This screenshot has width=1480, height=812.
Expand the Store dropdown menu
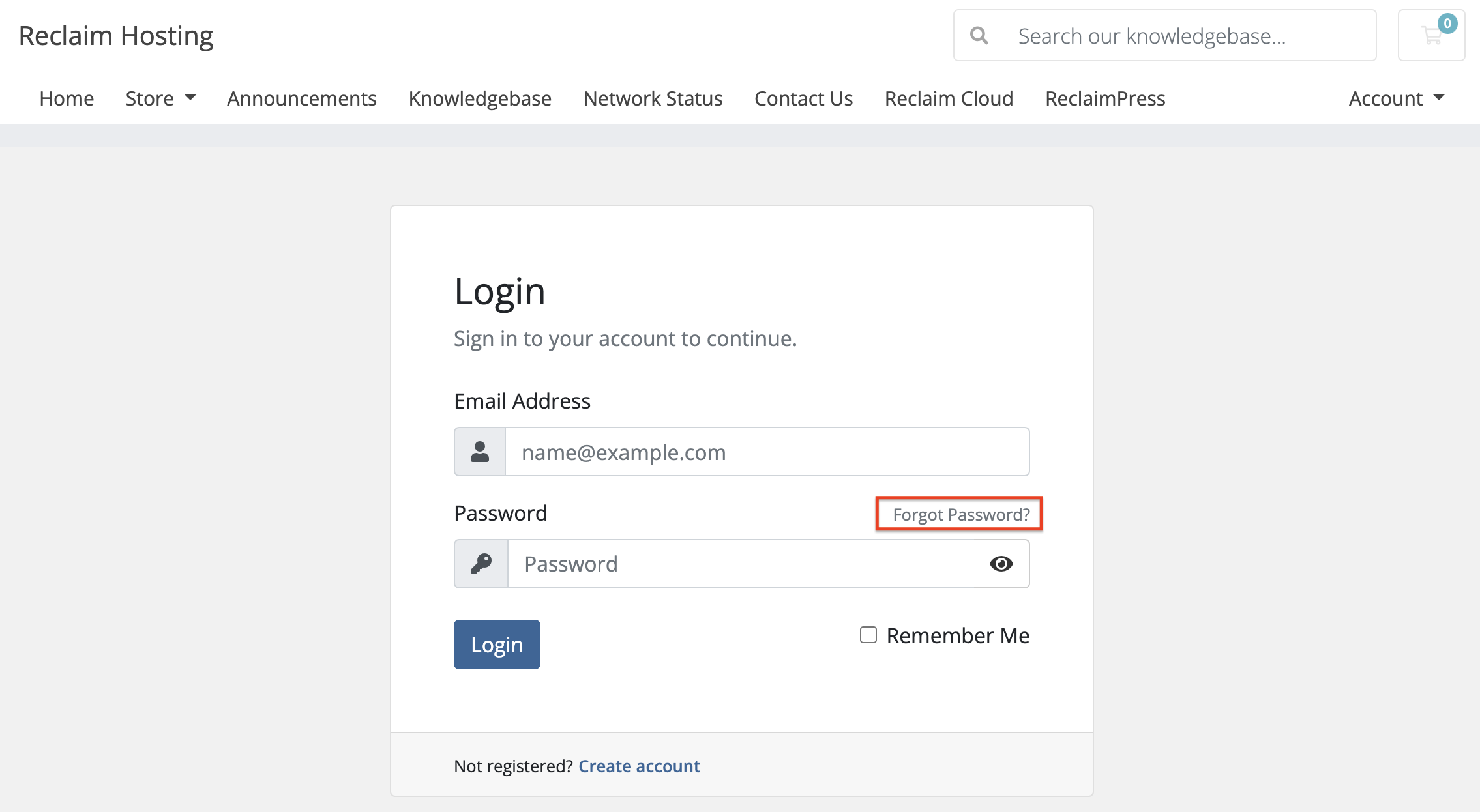point(160,98)
